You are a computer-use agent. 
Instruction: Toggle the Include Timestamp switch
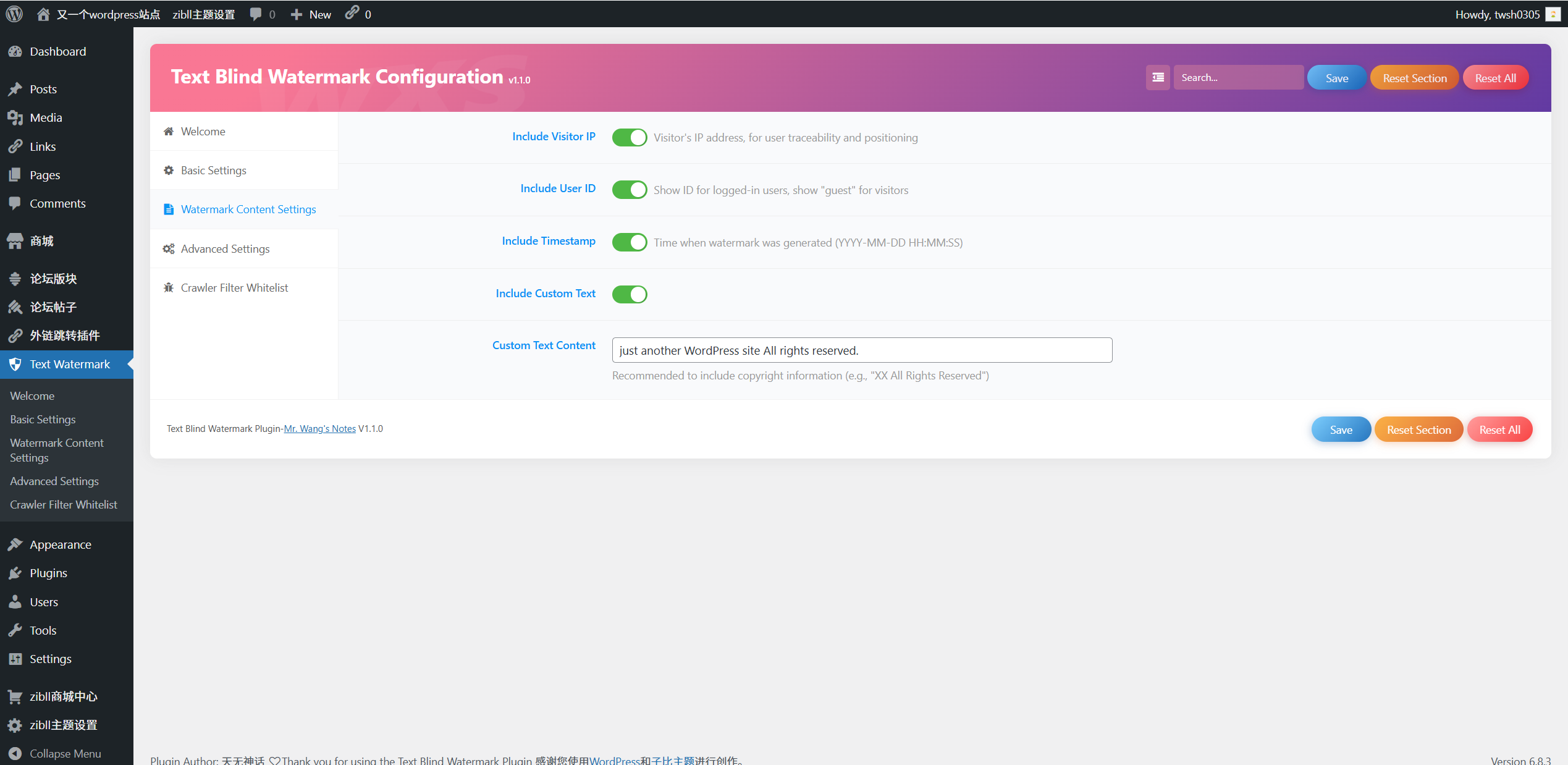[x=629, y=242]
